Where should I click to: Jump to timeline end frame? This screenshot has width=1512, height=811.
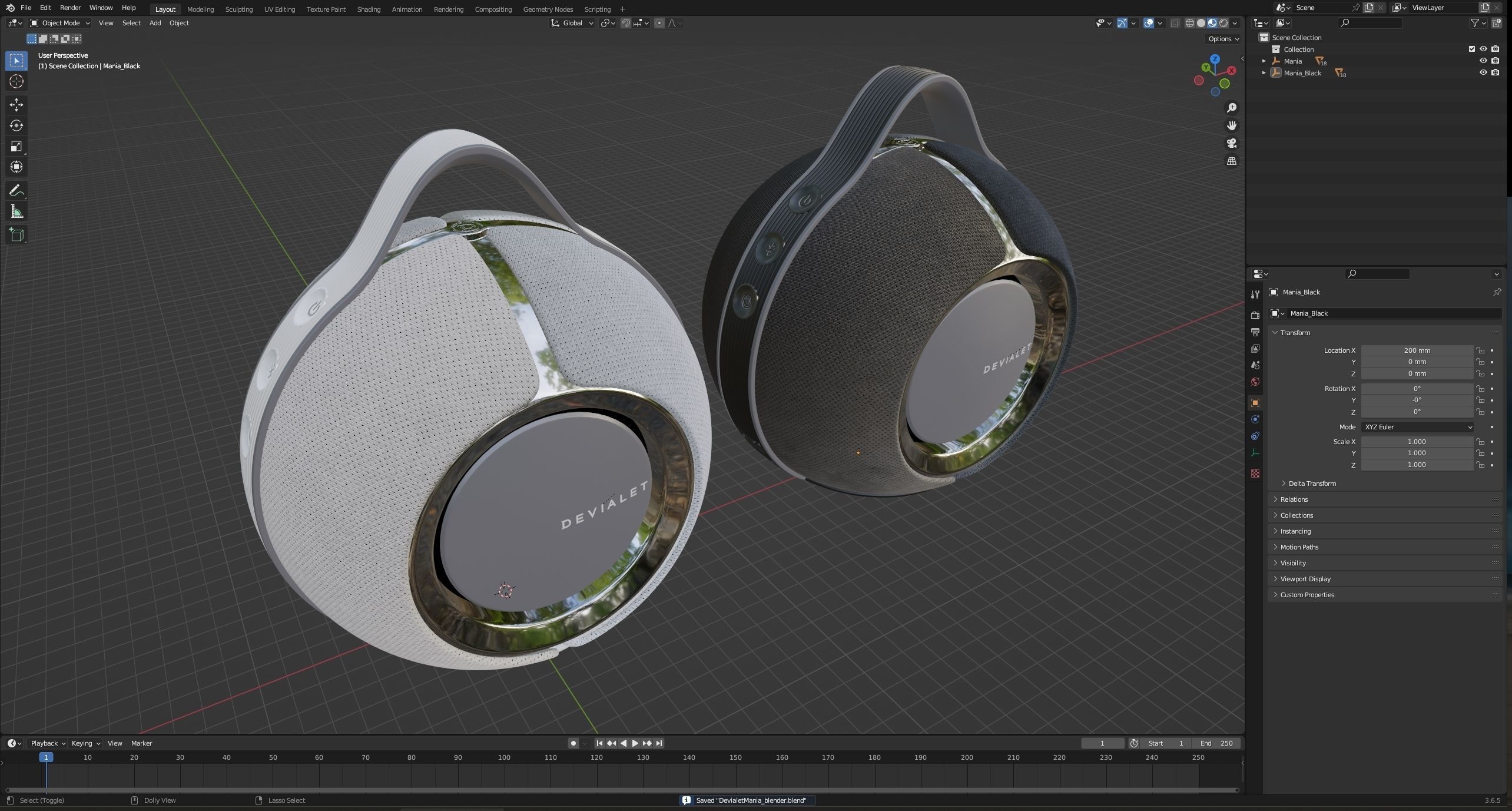point(659,743)
